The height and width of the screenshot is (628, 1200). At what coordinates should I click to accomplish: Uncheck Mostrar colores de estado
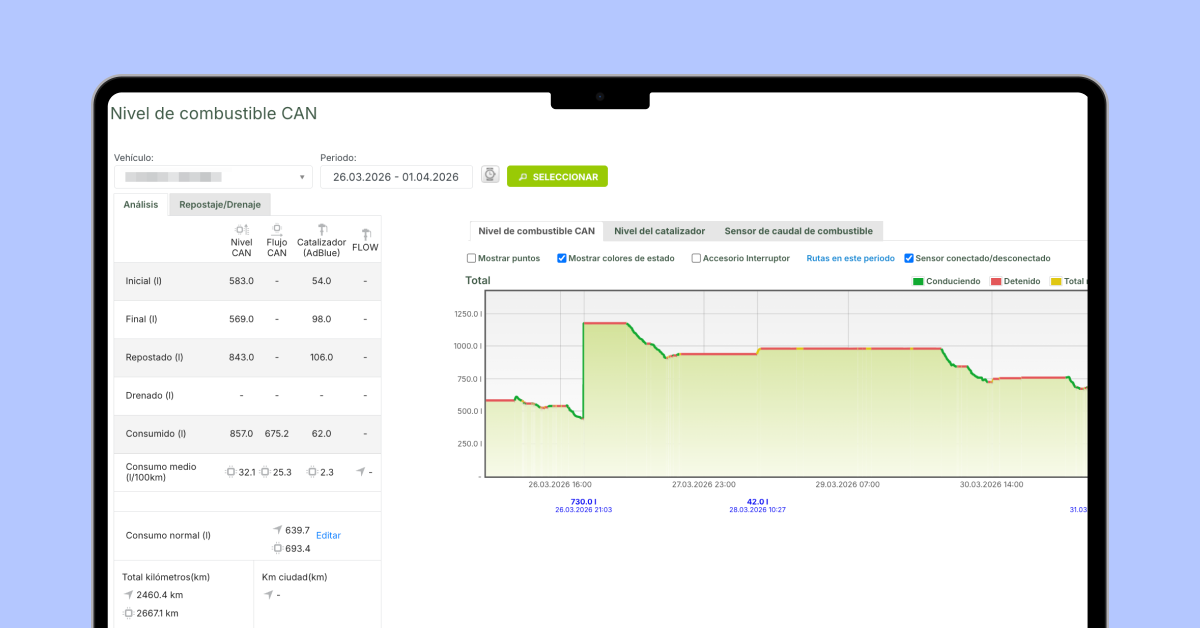[x=562, y=258]
